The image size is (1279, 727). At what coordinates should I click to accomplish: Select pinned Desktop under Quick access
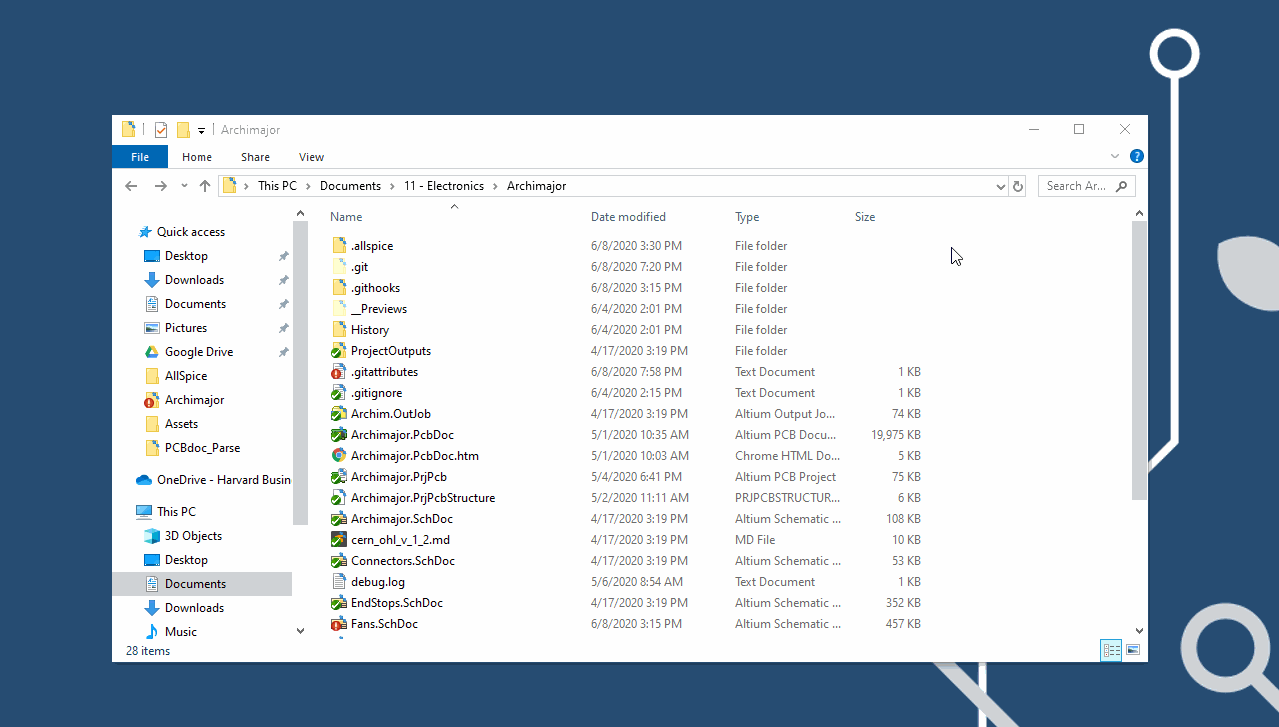coord(186,256)
